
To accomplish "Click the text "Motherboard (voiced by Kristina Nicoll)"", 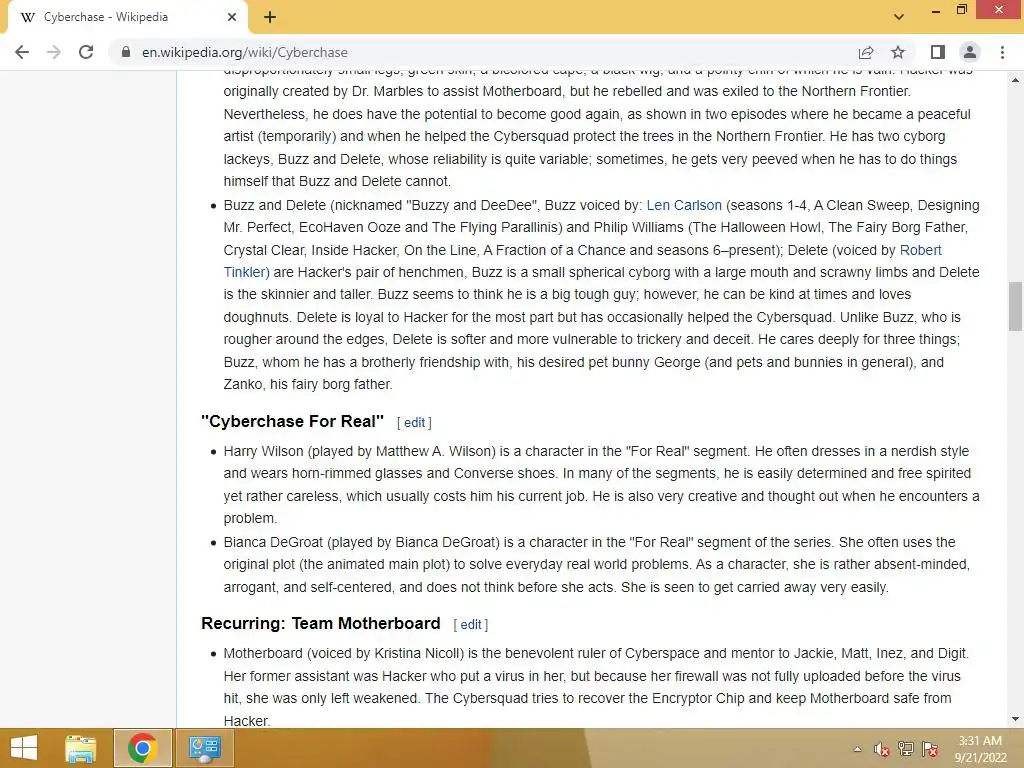I will click(344, 653).
